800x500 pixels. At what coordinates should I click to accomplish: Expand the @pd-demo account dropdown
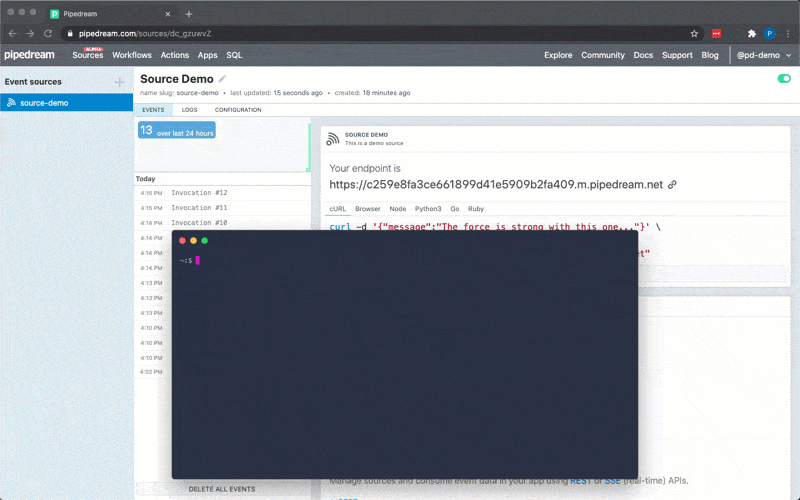pyautogui.click(x=764, y=55)
